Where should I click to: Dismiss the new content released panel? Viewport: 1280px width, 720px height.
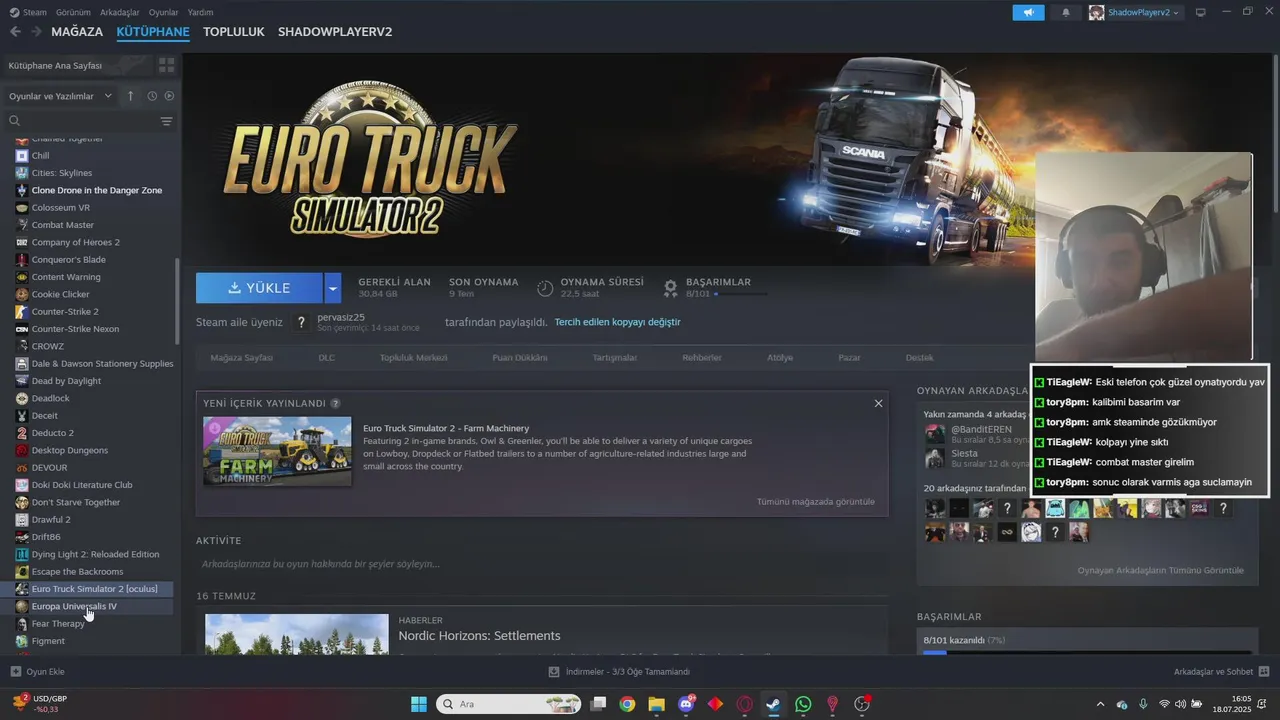(x=878, y=403)
